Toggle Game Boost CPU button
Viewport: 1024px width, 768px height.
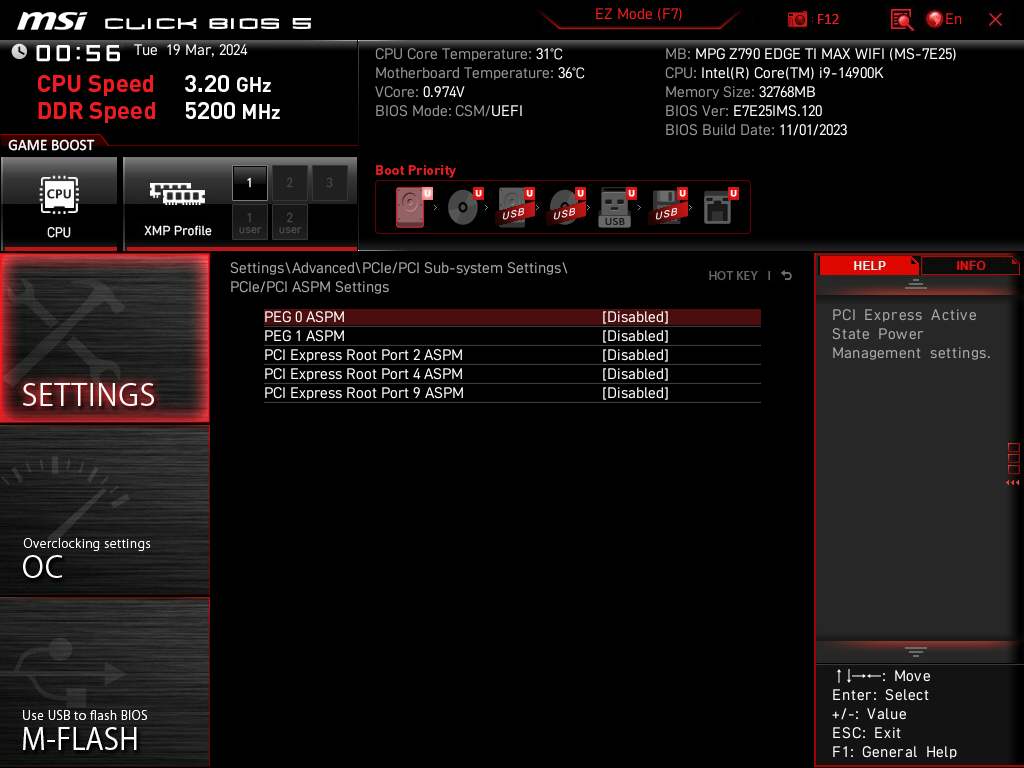click(59, 204)
